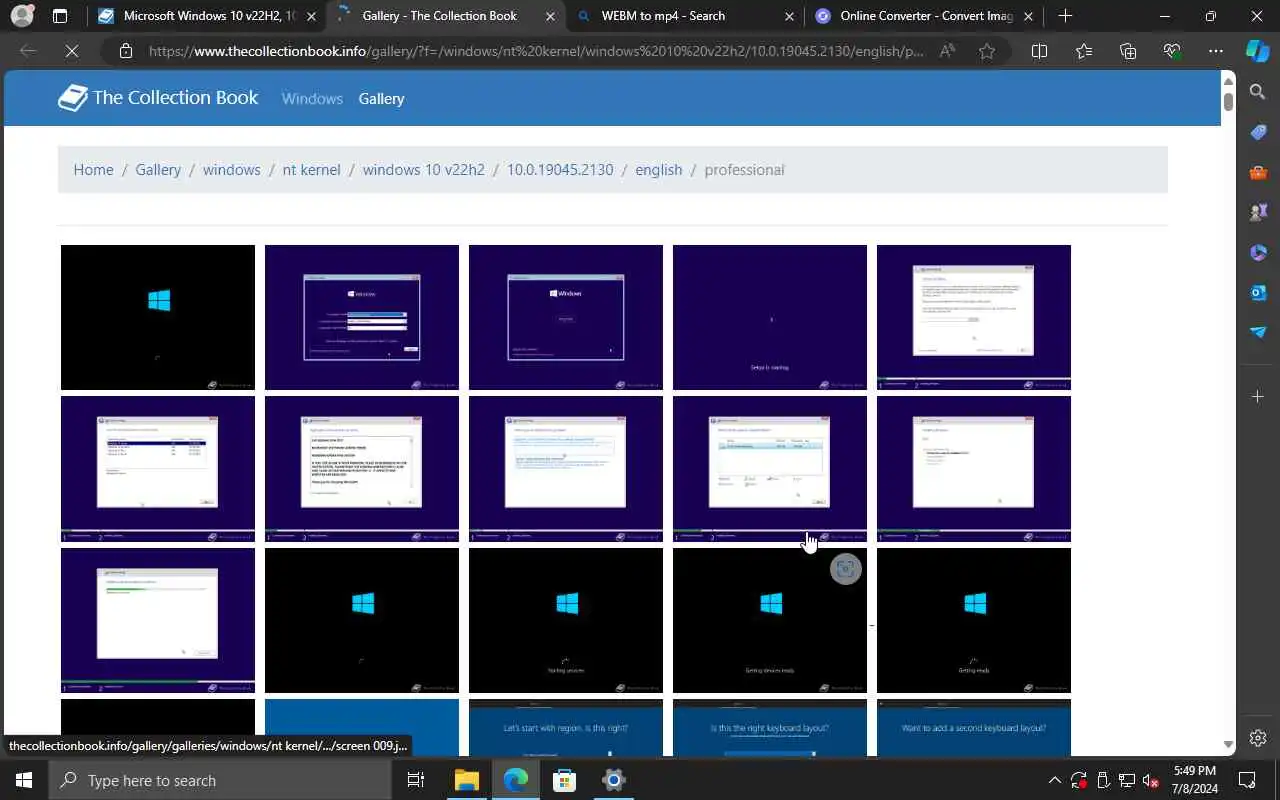Open the 'second keyboard layout' thumbnail
The height and width of the screenshot is (800, 1280).
(974, 728)
